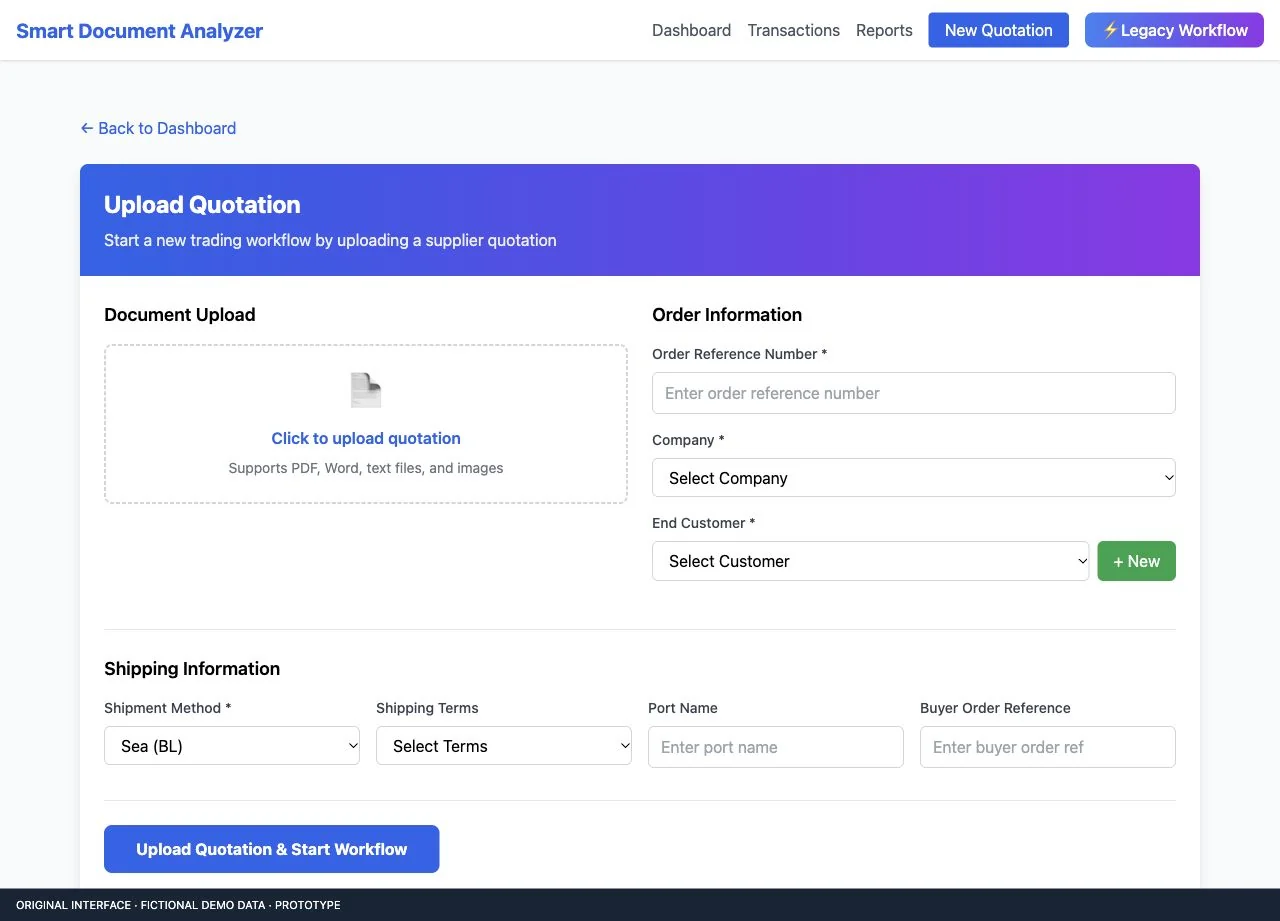Expand the End Customer selector
This screenshot has width=1280, height=921.
871,561
